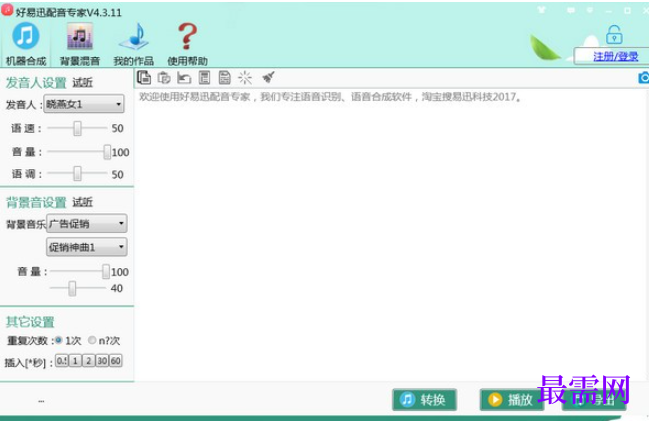The image size is (649, 421).
Task: Click the camera screenshot icon
Action: tap(644, 77)
